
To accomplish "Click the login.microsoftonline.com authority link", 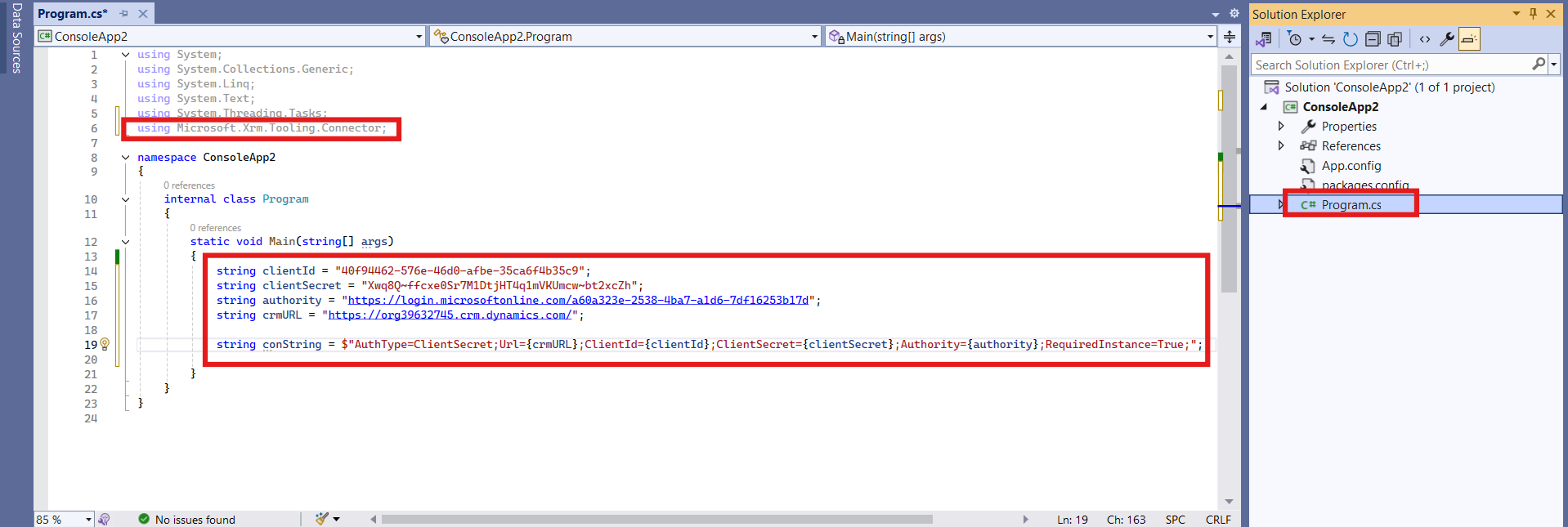I will [x=578, y=301].
